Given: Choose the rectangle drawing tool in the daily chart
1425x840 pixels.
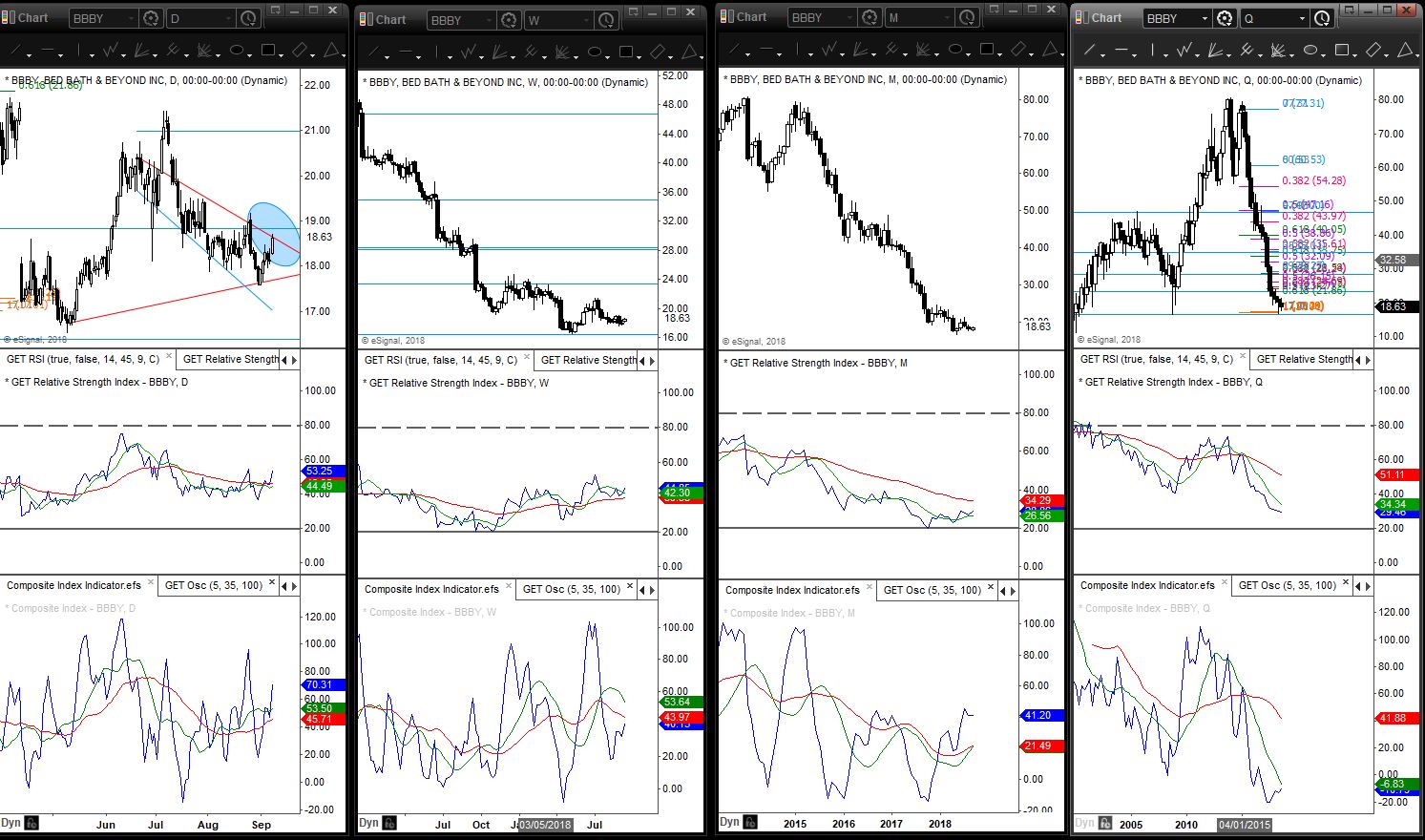Looking at the screenshot, I should [268, 50].
